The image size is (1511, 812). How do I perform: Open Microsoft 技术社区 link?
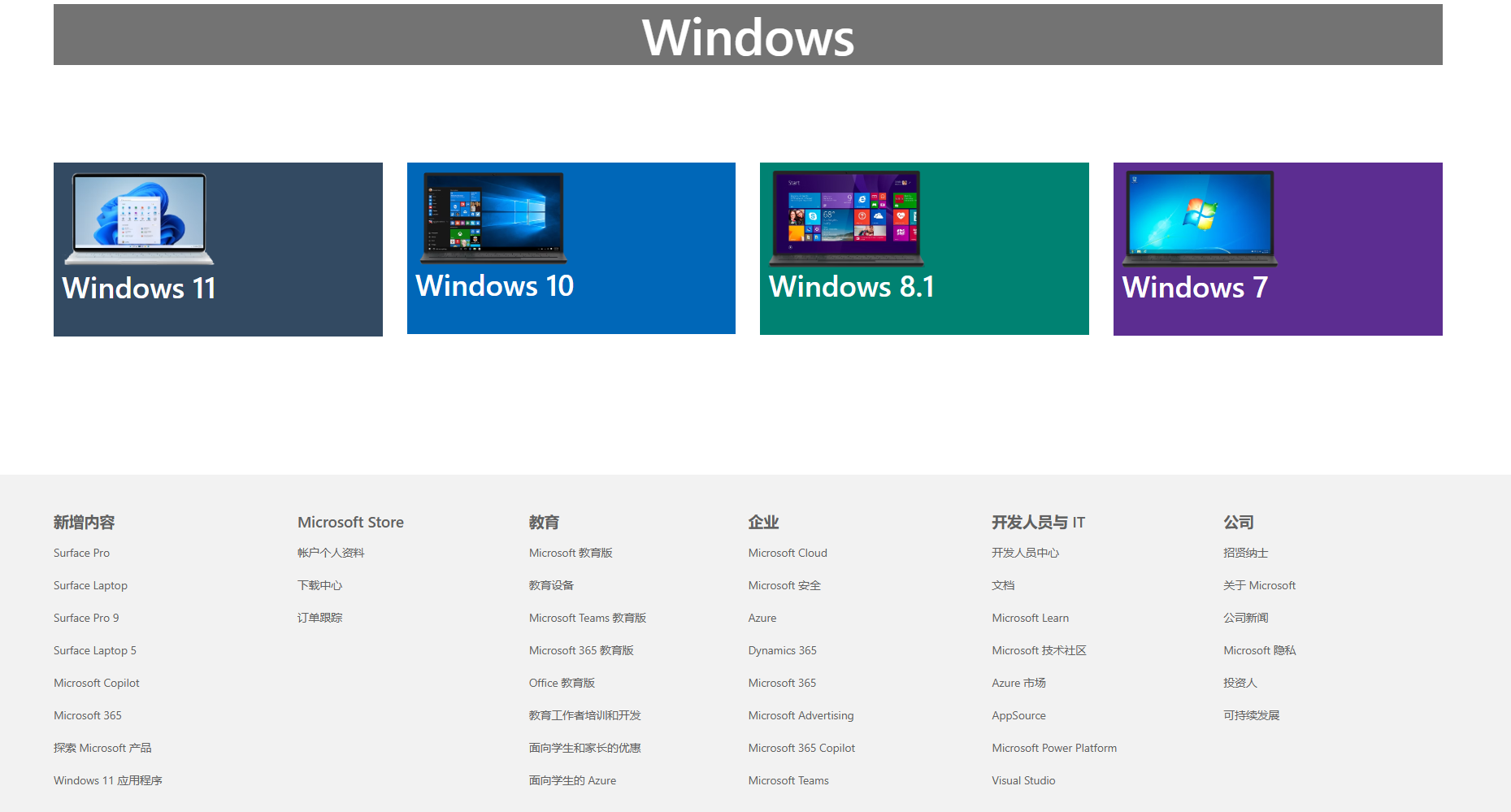[x=1039, y=650]
